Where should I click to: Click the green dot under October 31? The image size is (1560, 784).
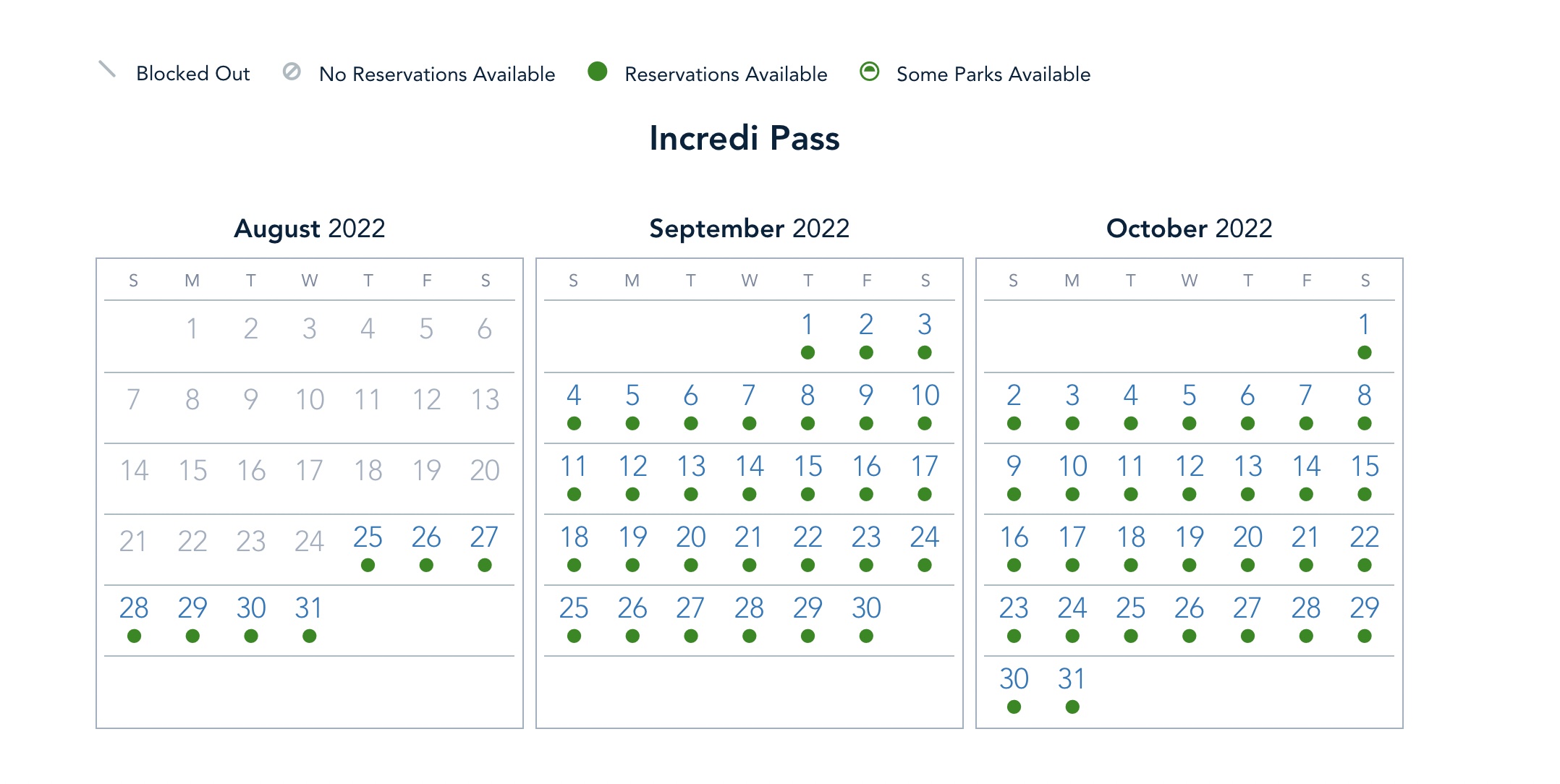click(x=1072, y=707)
